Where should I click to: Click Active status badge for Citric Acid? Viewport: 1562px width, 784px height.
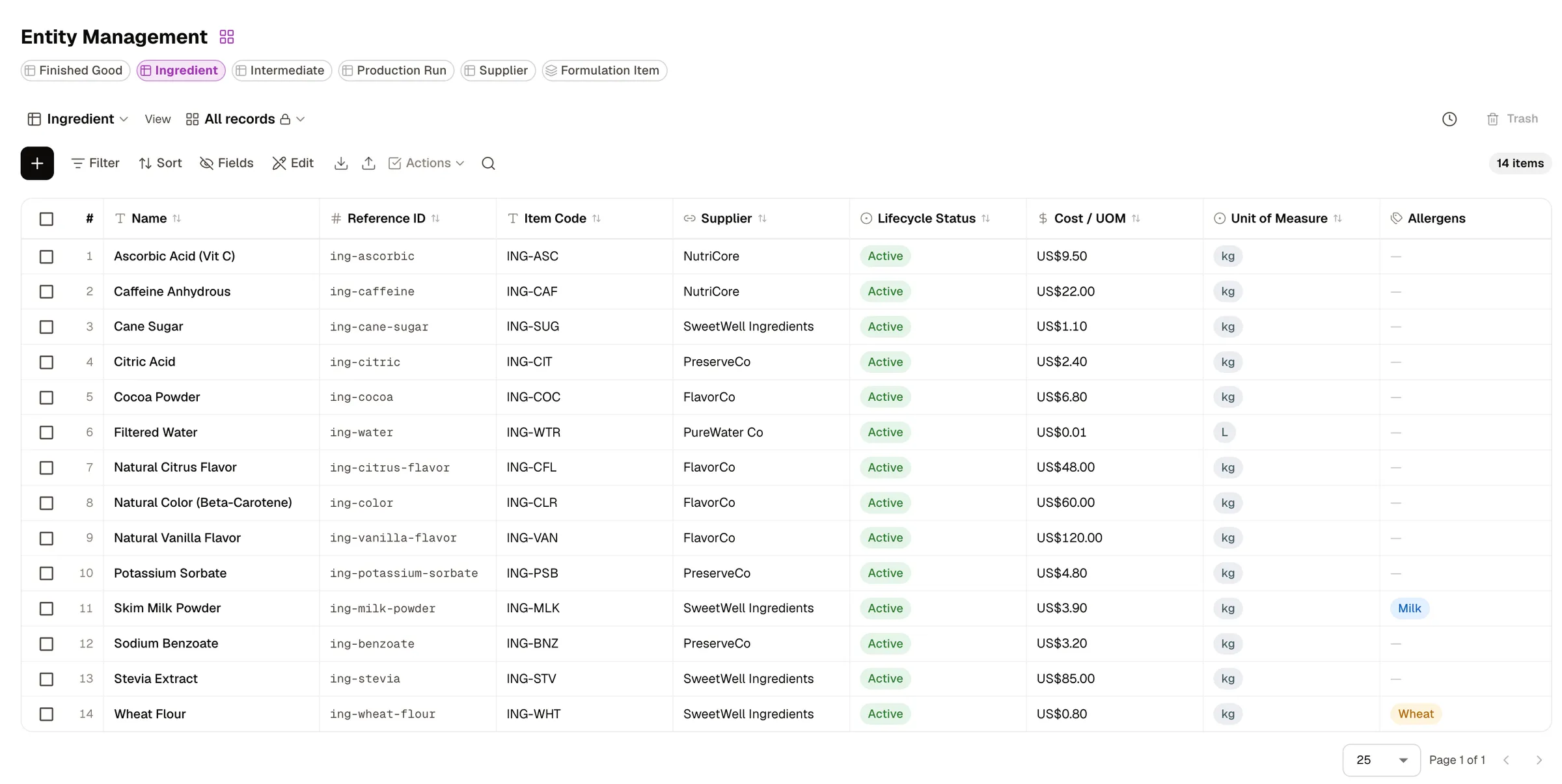885,362
